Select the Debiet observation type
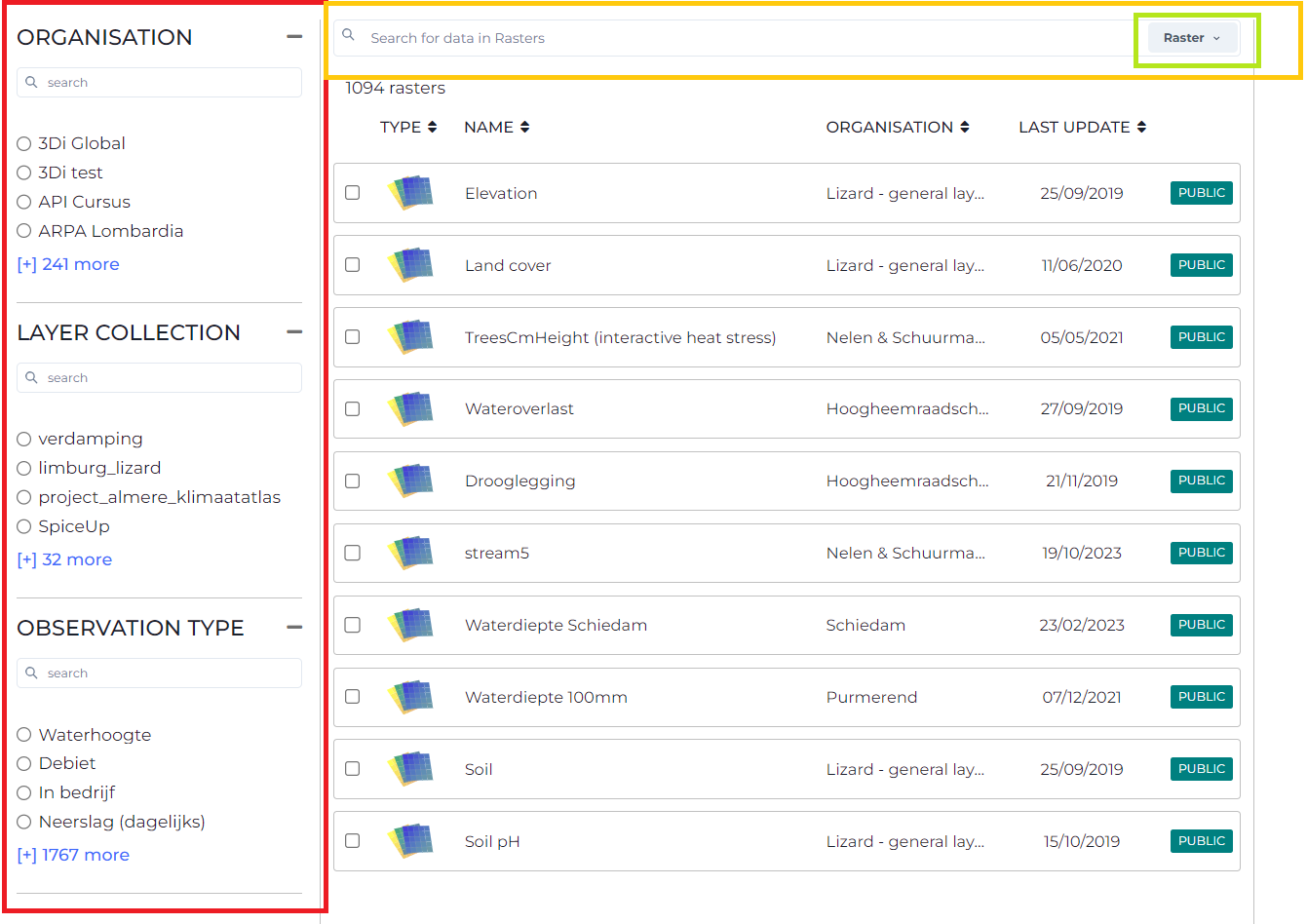This screenshot has width=1307, height=924. 24,764
